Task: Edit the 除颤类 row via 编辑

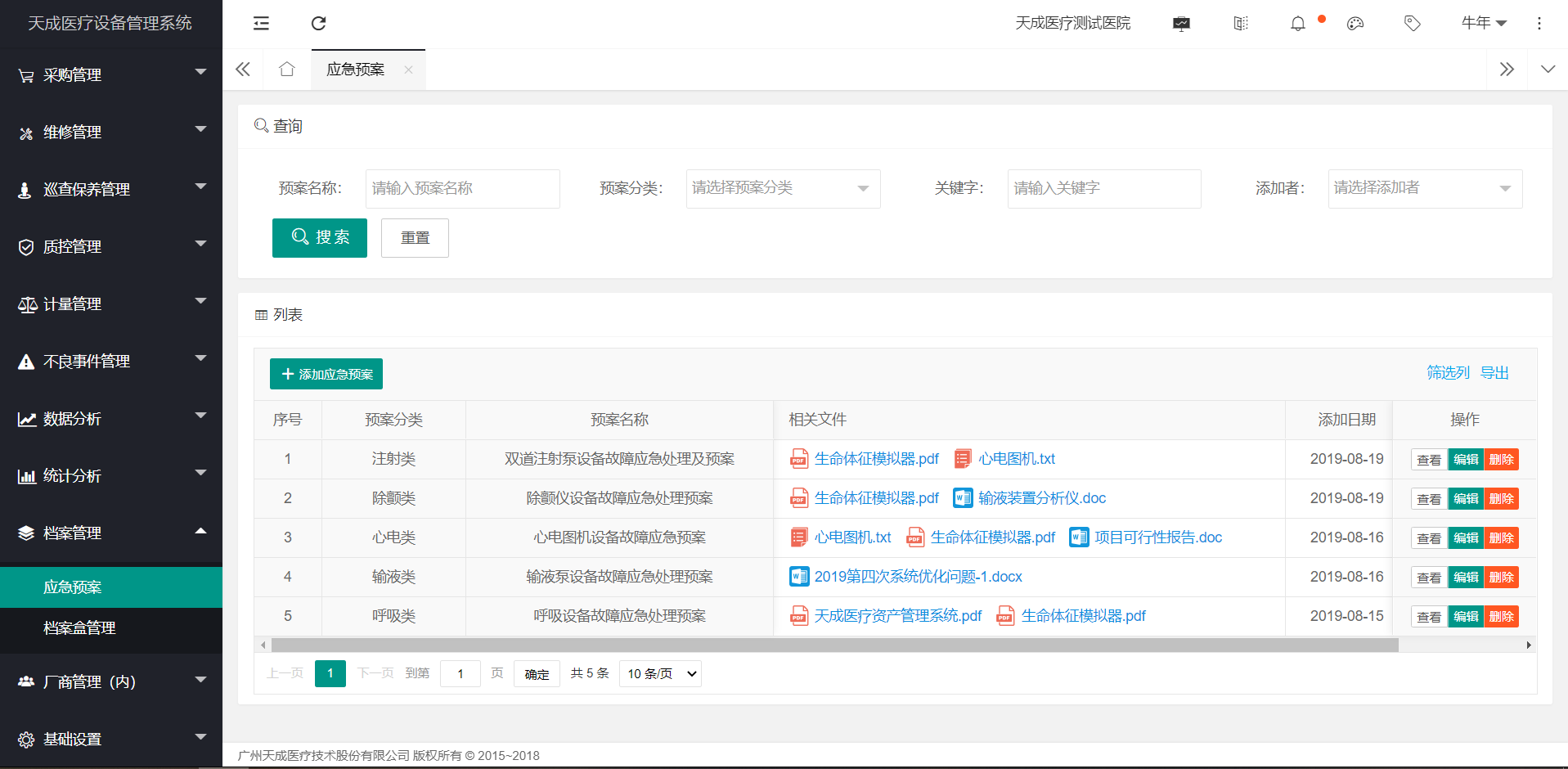Action: coord(1466,499)
